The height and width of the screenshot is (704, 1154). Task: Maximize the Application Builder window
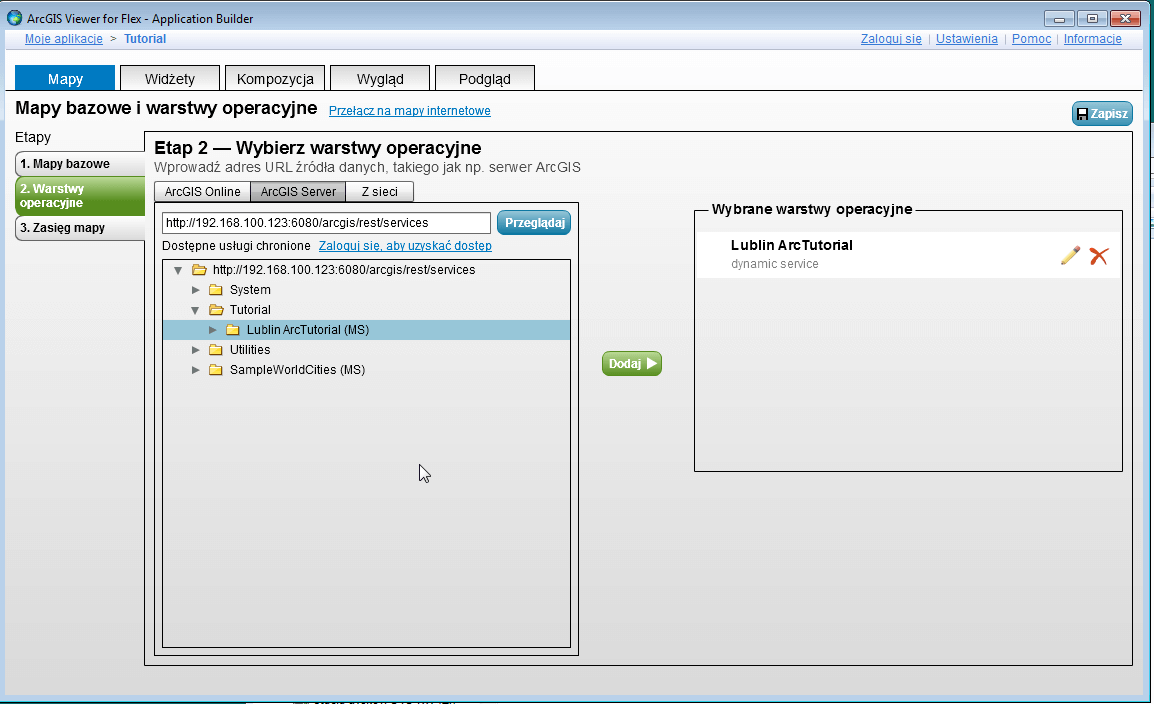1092,18
